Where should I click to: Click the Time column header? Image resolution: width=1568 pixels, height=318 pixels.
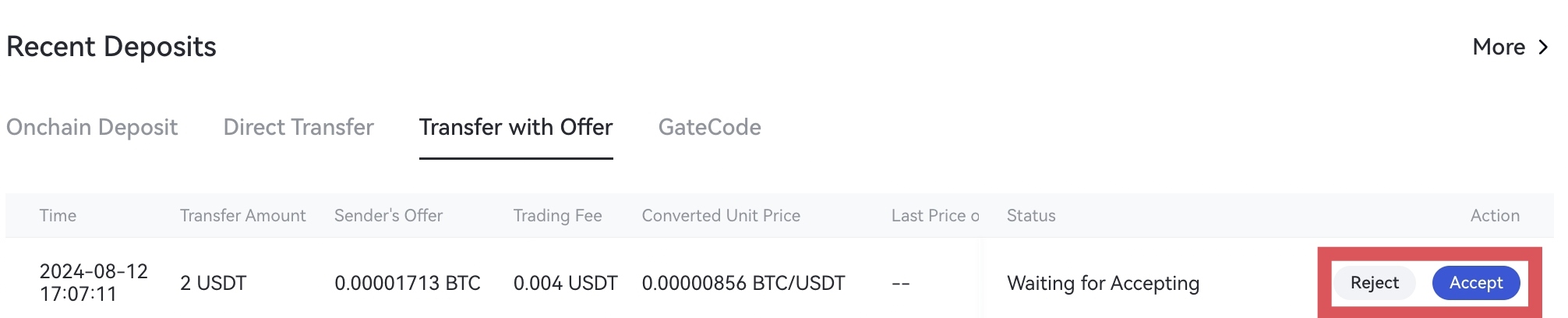point(58,216)
